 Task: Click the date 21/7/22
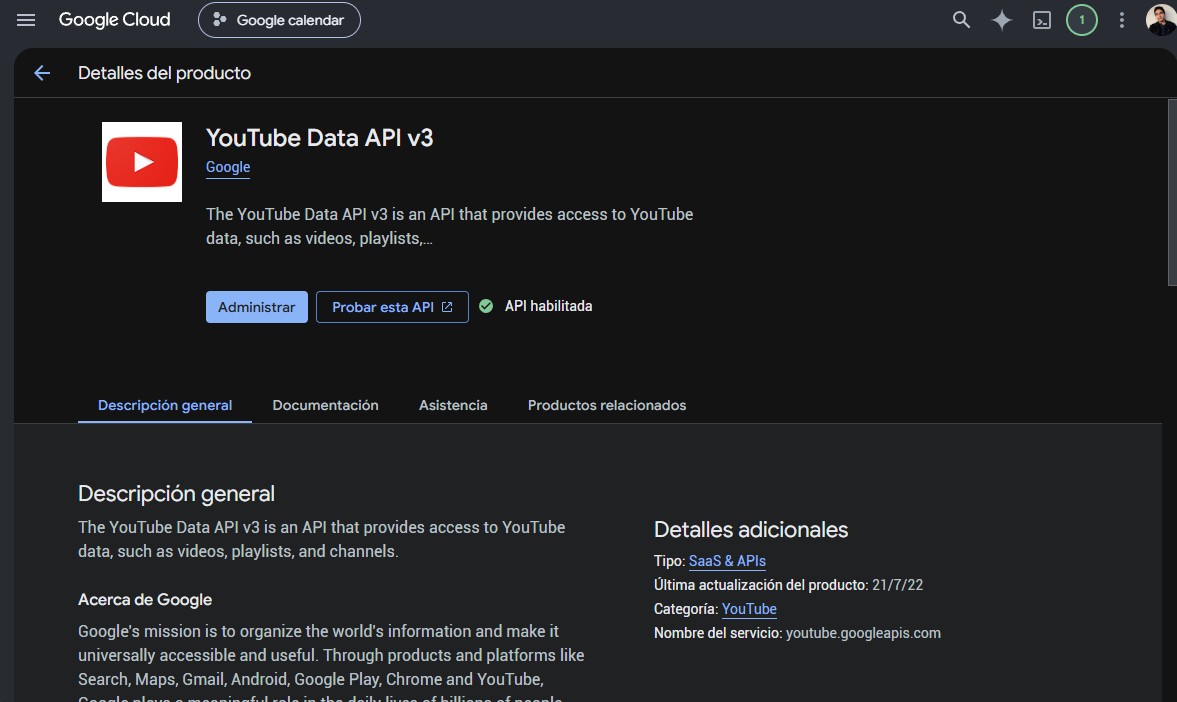898,585
